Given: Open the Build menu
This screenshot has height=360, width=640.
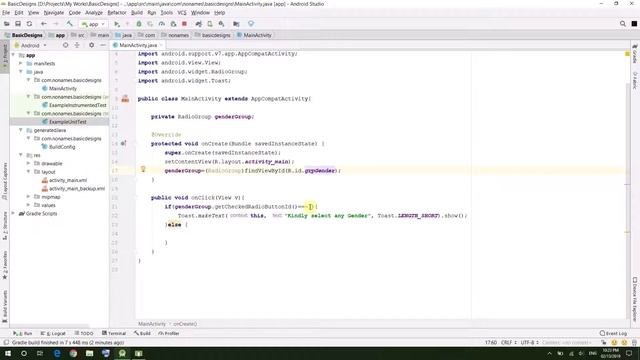Looking at the screenshot, I should click(137, 13).
